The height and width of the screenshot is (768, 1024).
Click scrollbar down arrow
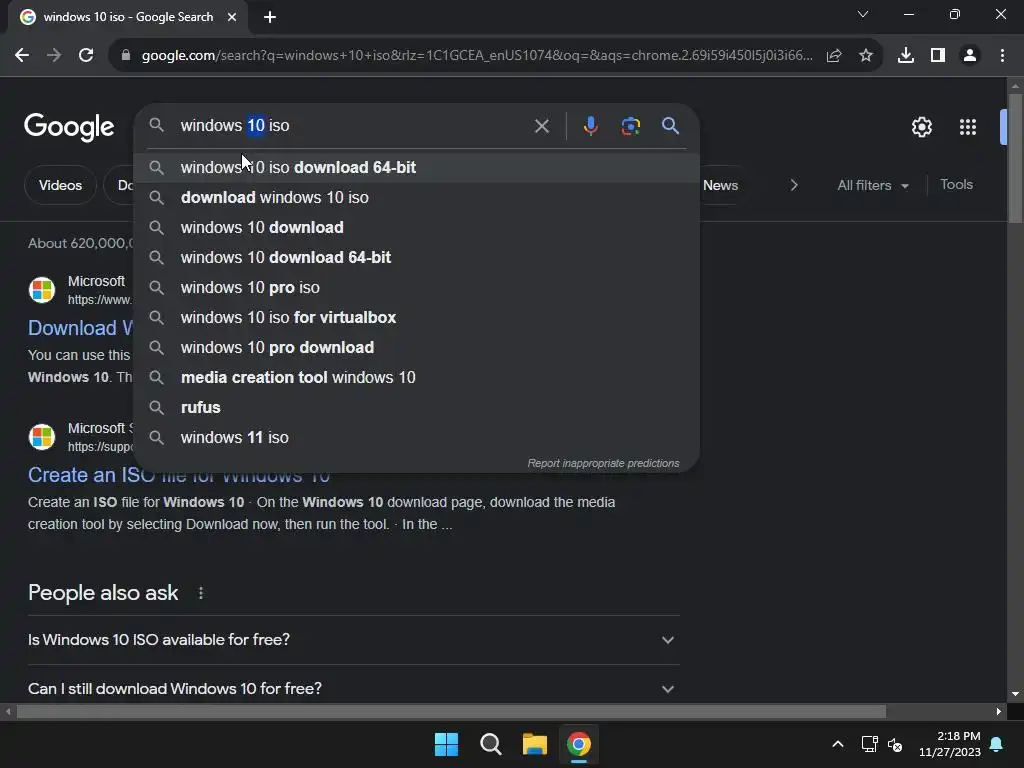point(1015,694)
